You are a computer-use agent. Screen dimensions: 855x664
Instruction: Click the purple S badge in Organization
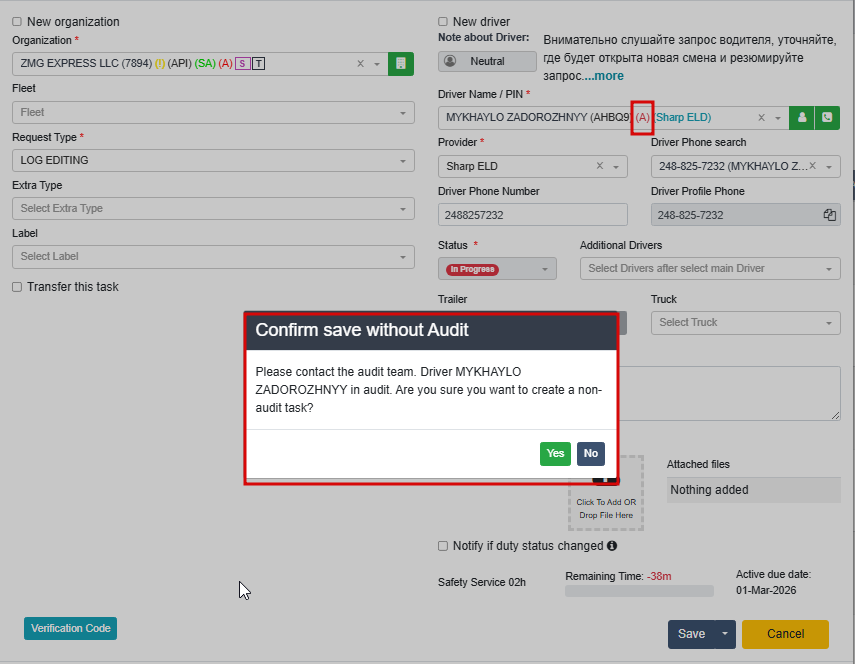242,64
